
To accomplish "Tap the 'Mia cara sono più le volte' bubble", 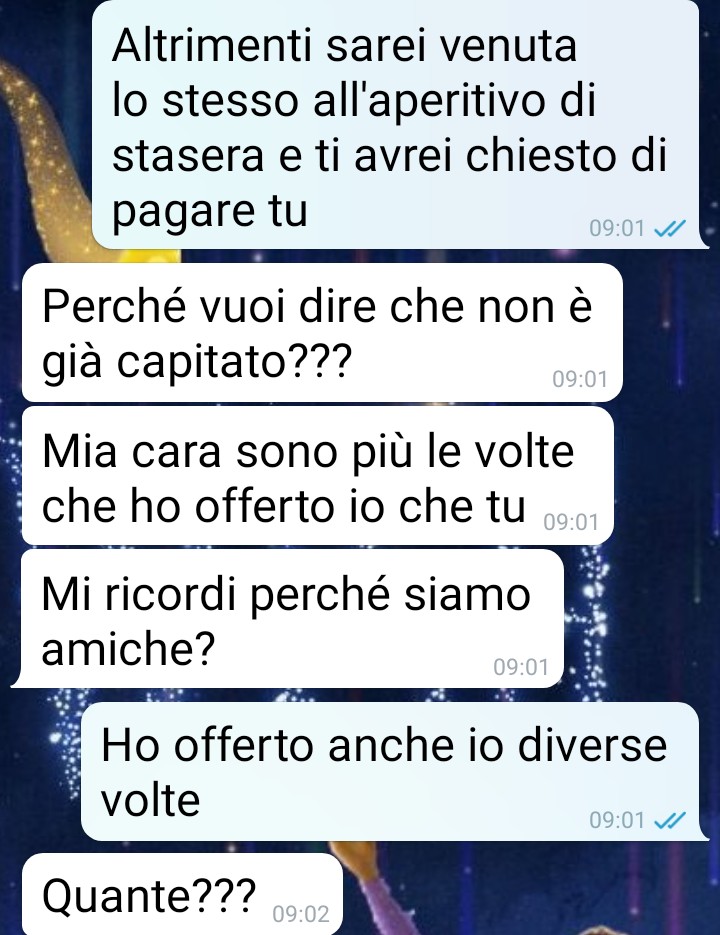I will (317, 476).
